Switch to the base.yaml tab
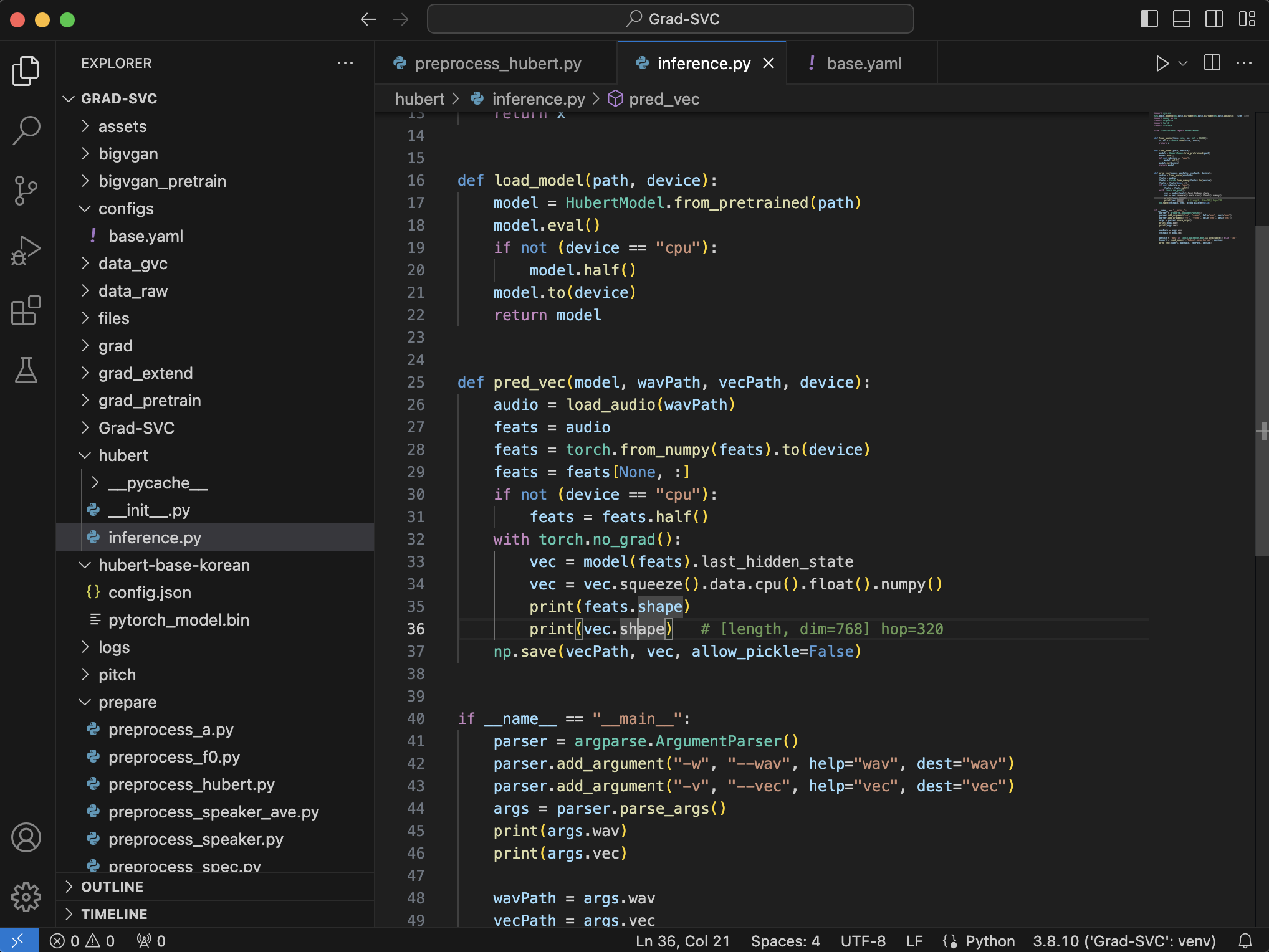 862,64
